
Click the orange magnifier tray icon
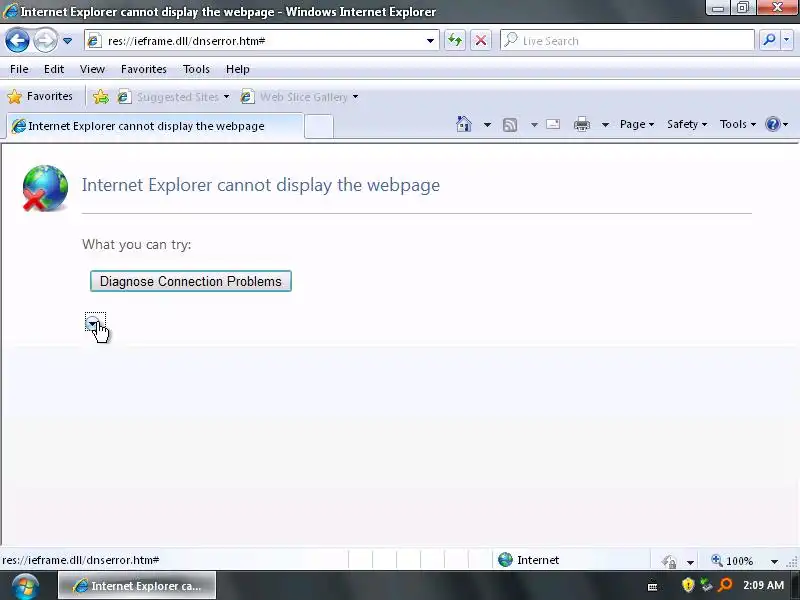pos(725,584)
